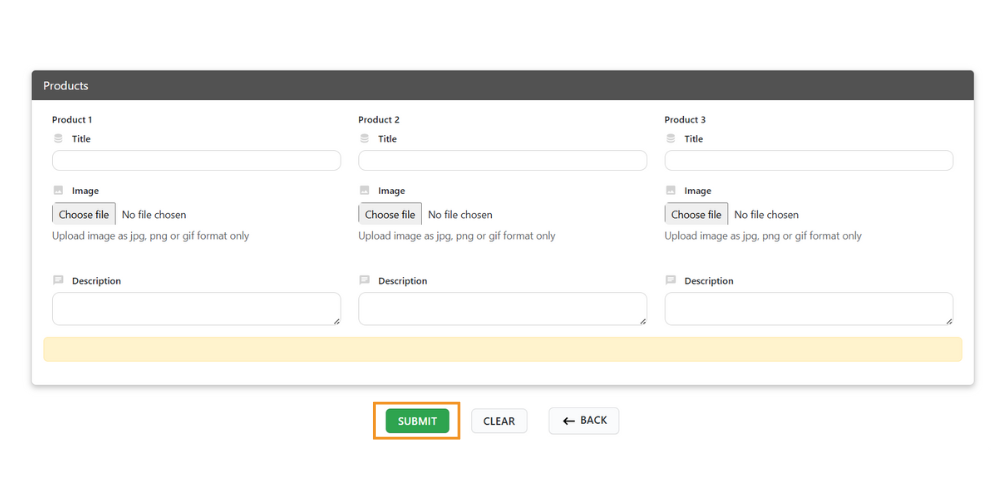The image size is (1000, 500).
Task: Click inside Product 3 Description textarea
Action: pos(808,309)
